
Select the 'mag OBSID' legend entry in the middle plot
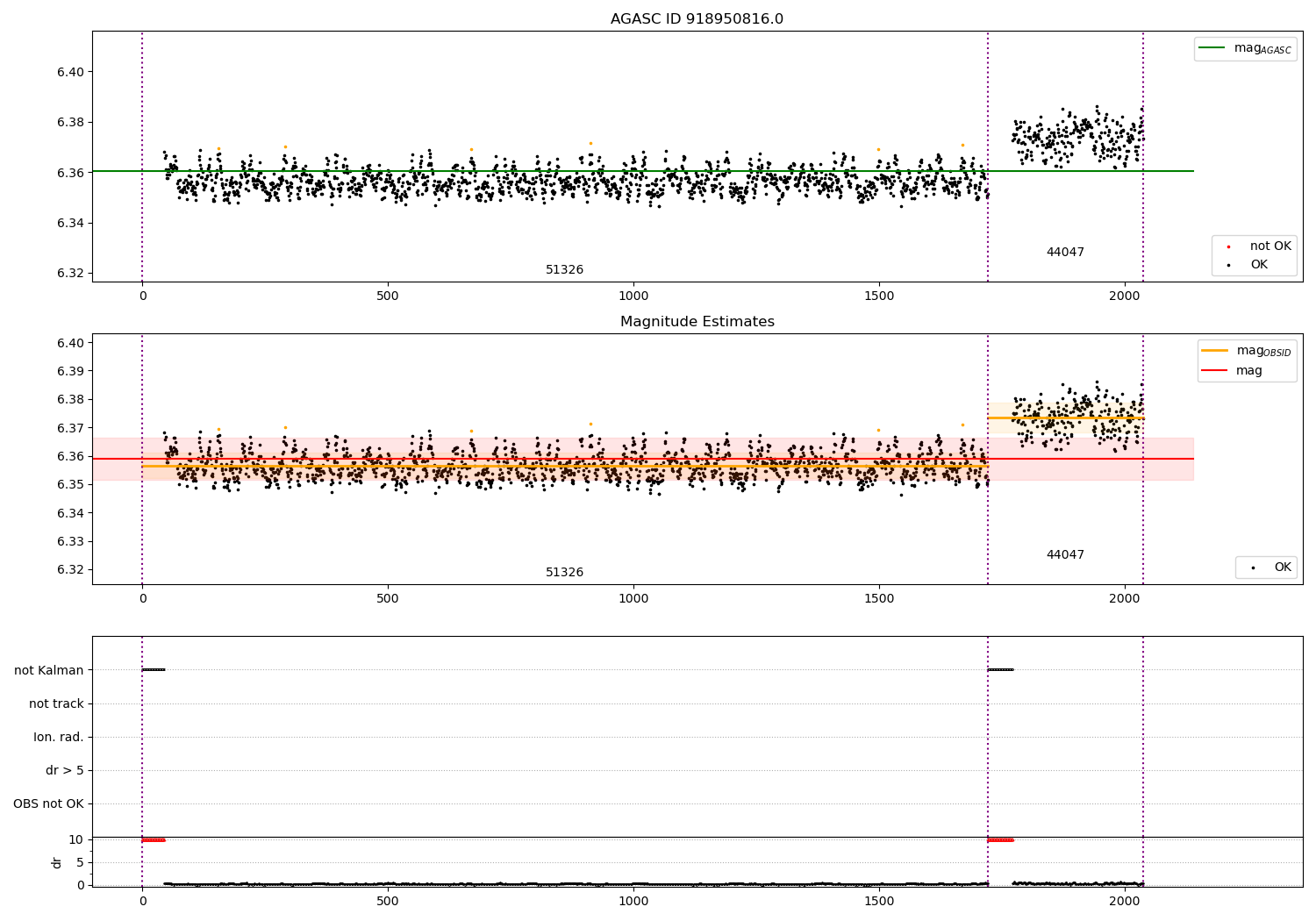pos(1247,351)
